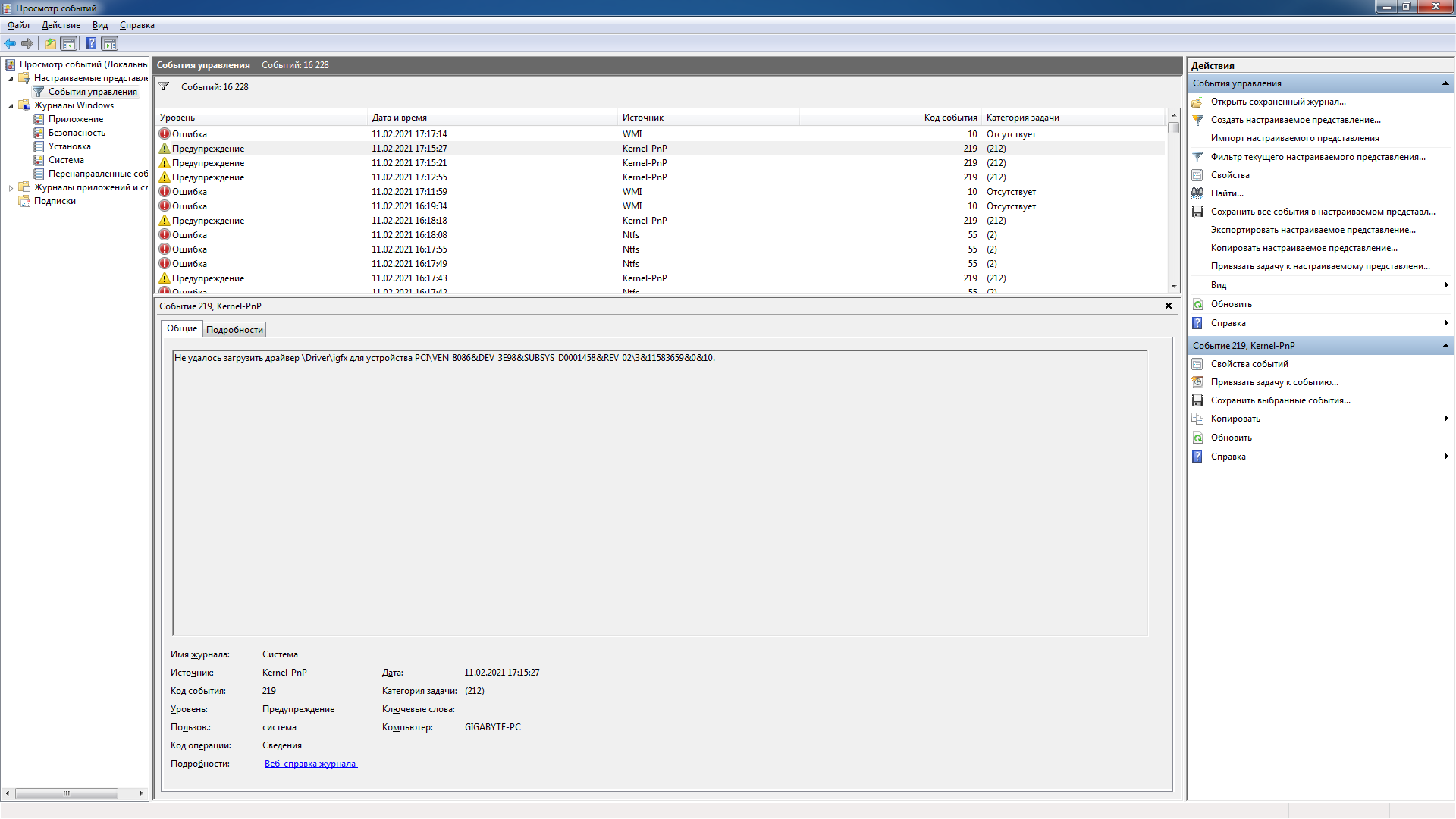Screen dimensions: 1456x819
Task: Click the filter funnel icon above event list
Action: [164, 86]
